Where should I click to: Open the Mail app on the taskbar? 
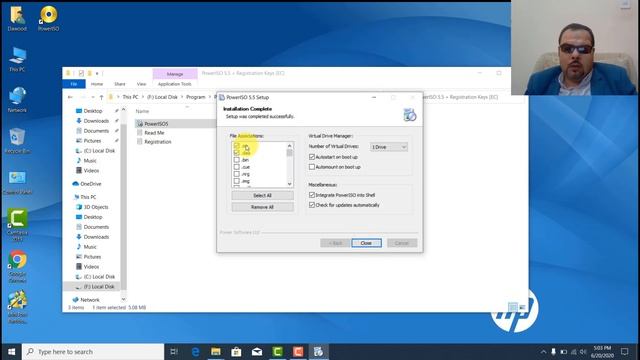click(x=257, y=351)
